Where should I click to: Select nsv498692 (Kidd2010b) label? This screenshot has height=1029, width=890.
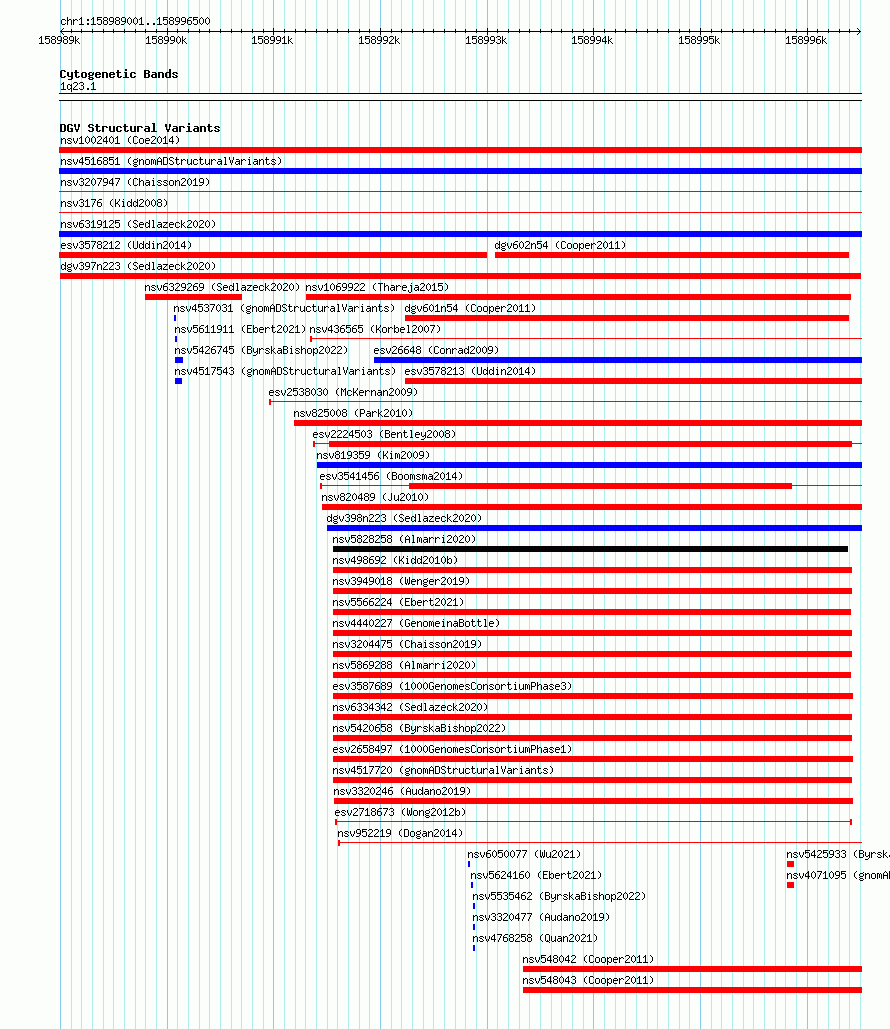pyautogui.click(x=395, y=560)
